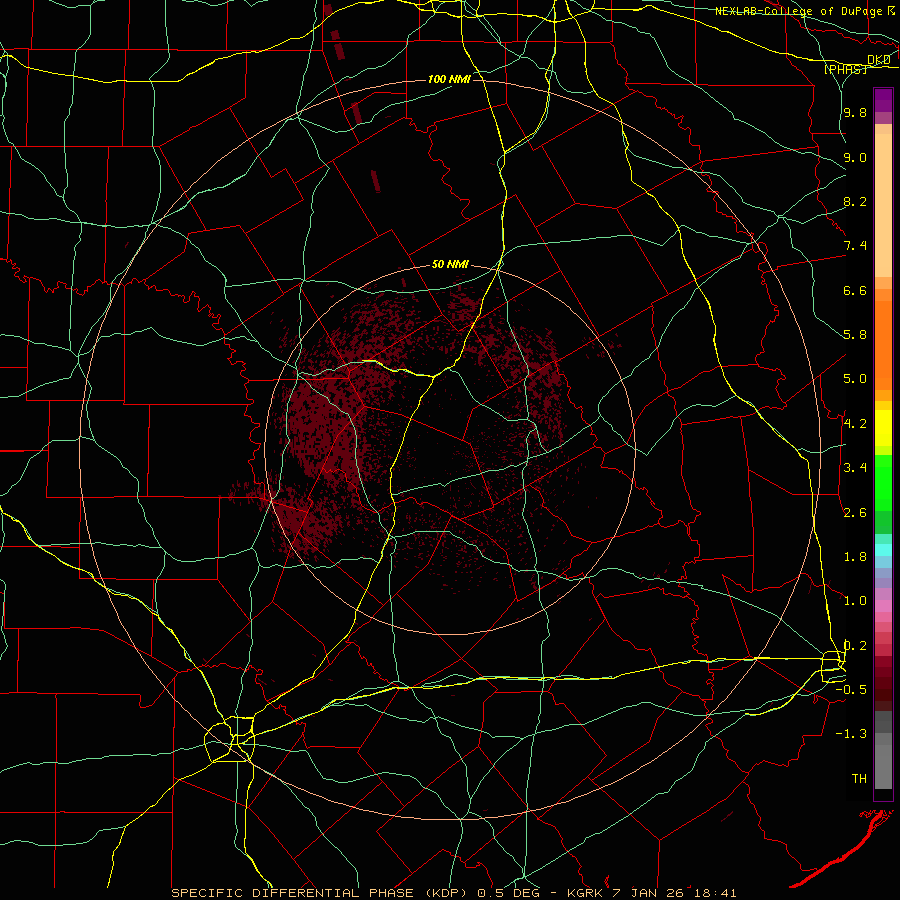Click the yellow color scale segment

(883, 428)
